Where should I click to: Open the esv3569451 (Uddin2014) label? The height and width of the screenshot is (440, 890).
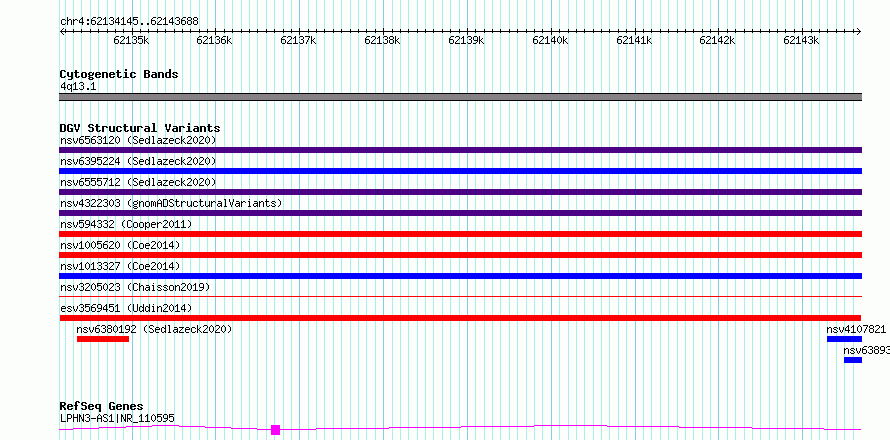[126, 308]
